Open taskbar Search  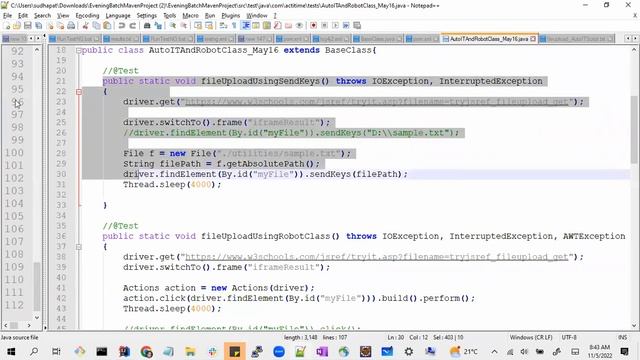34,351
